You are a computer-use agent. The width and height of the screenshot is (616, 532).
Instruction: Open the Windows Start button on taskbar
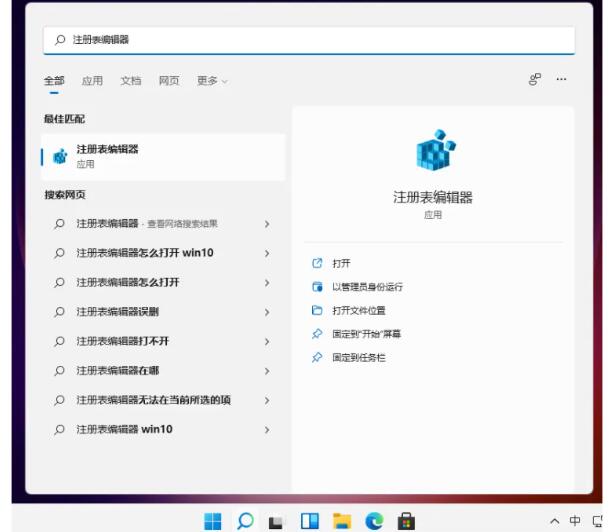213,521
